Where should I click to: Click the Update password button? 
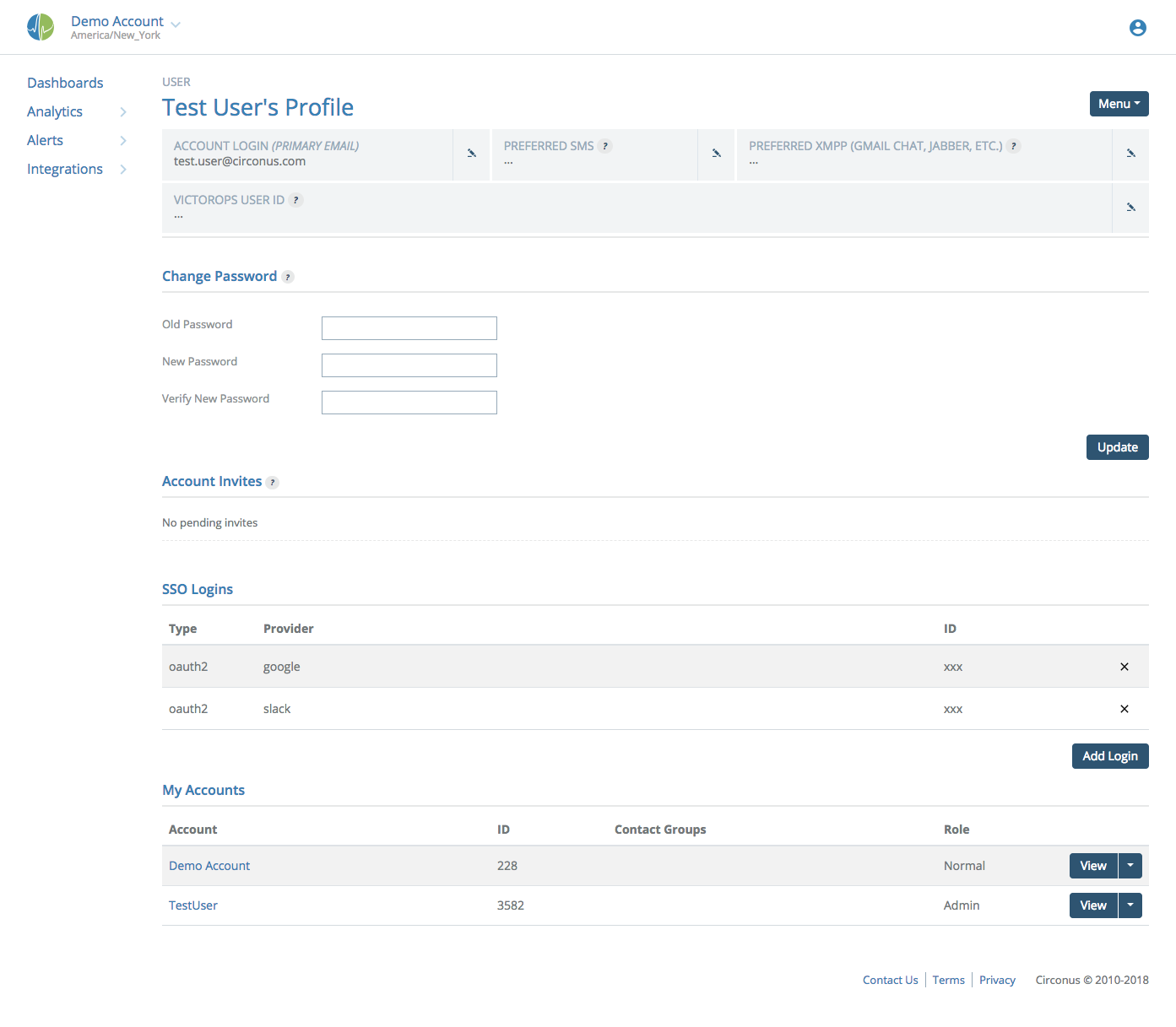pyautogui.click(x=1117, y=446)
